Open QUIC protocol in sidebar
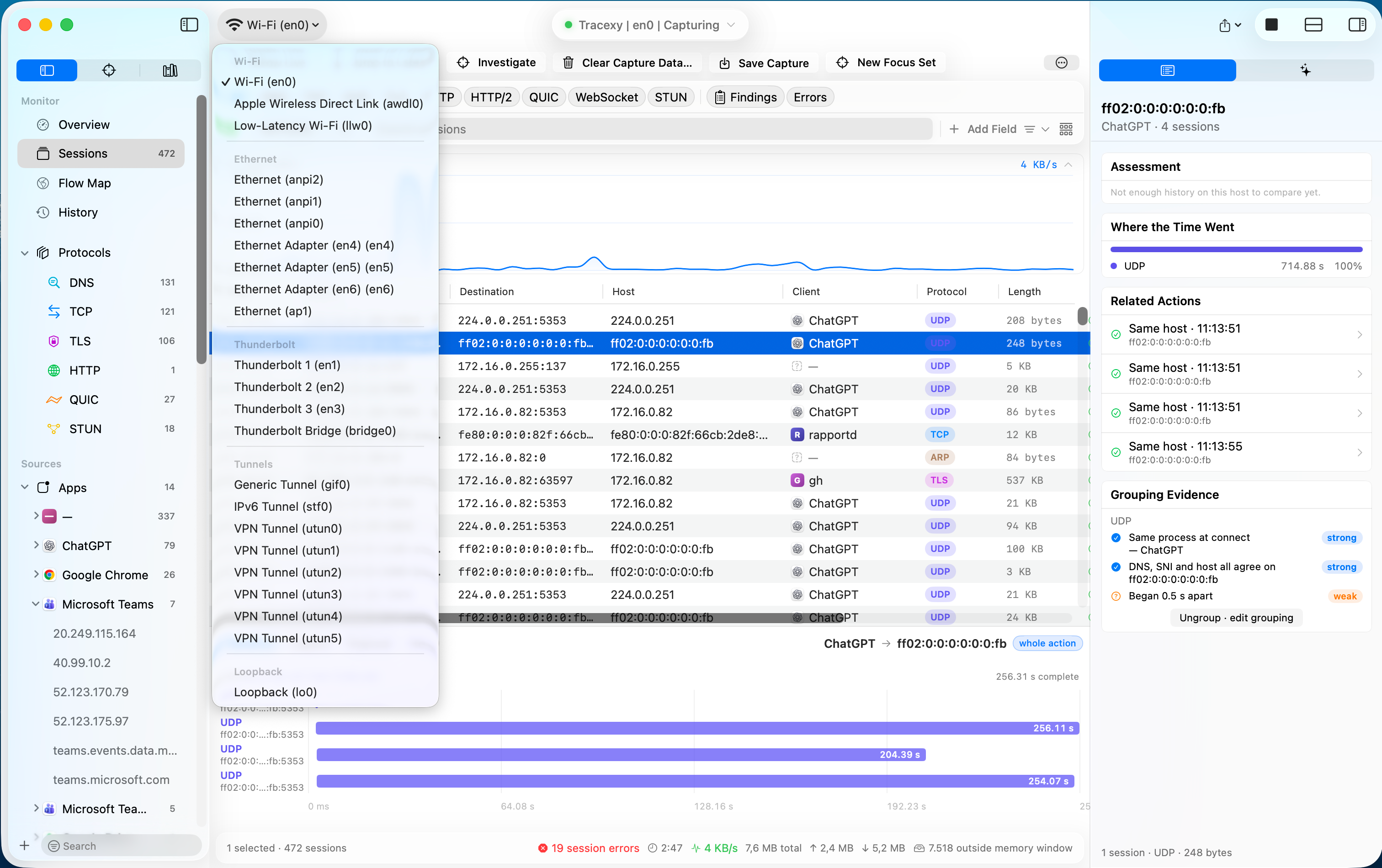Image resolution: width=1382 pixels, height=868 pixels. (x=101, y=399)
